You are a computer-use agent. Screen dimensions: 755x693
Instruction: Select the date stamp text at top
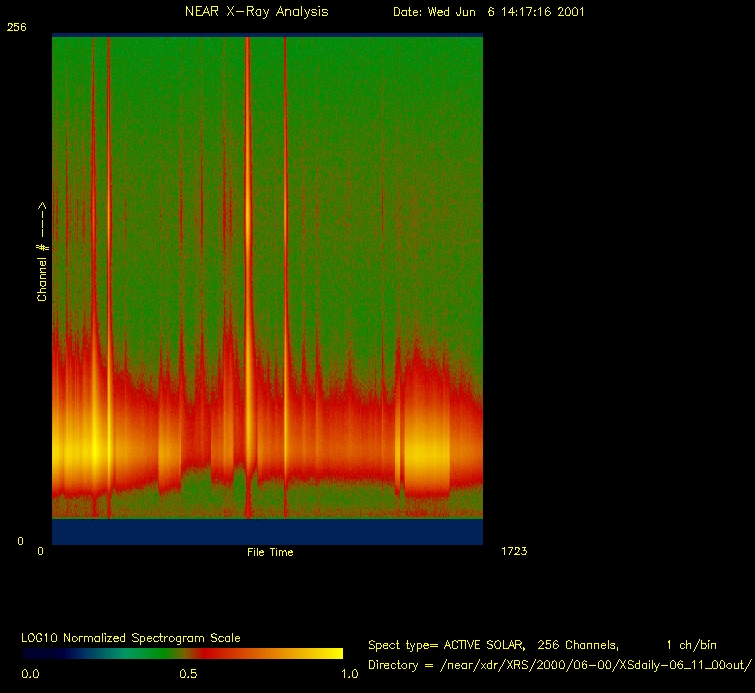(x=489, y=12)
